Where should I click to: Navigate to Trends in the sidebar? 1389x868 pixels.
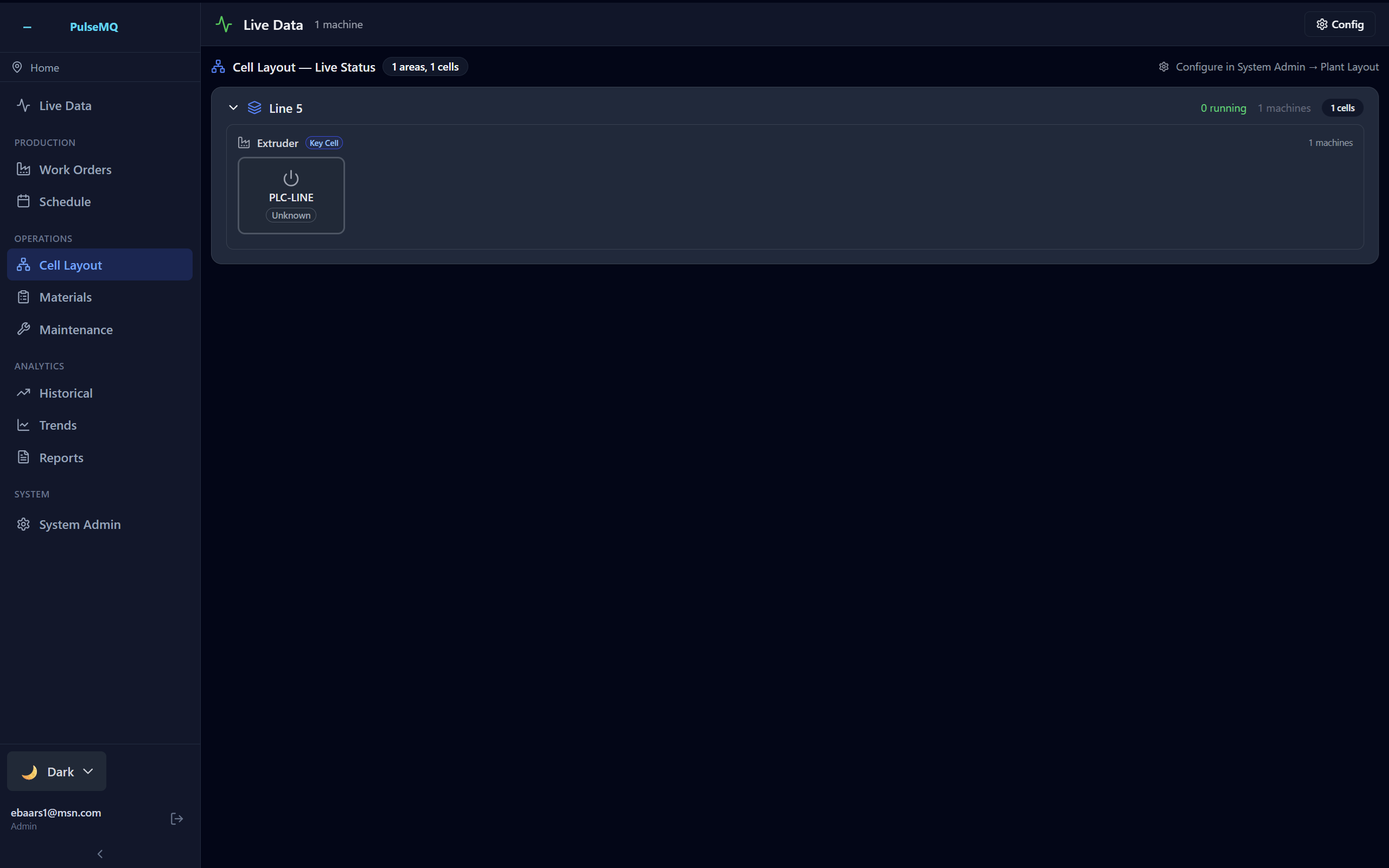(58, 425)
